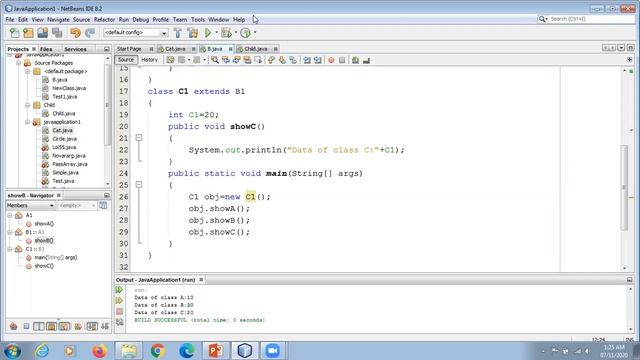Image resolution: width=640 pixels, height=360 pixels.
Task: Toggle Show Static Members filter in Navigator
Action: pyautogui.click(x=39, y=326)
